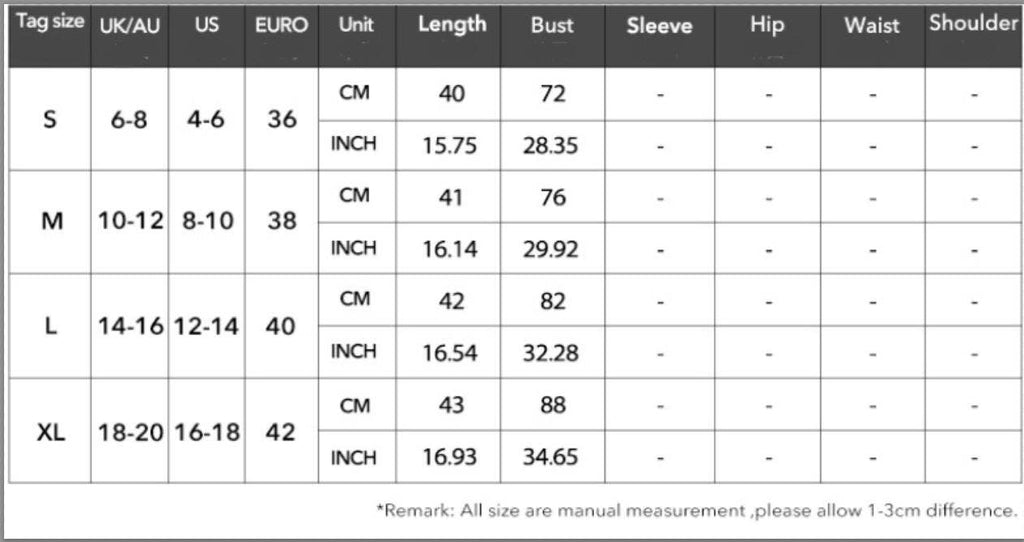Select EURO size 42 cell
The width and height of the screenshot is (1024, 542).
tap(280, 432)
